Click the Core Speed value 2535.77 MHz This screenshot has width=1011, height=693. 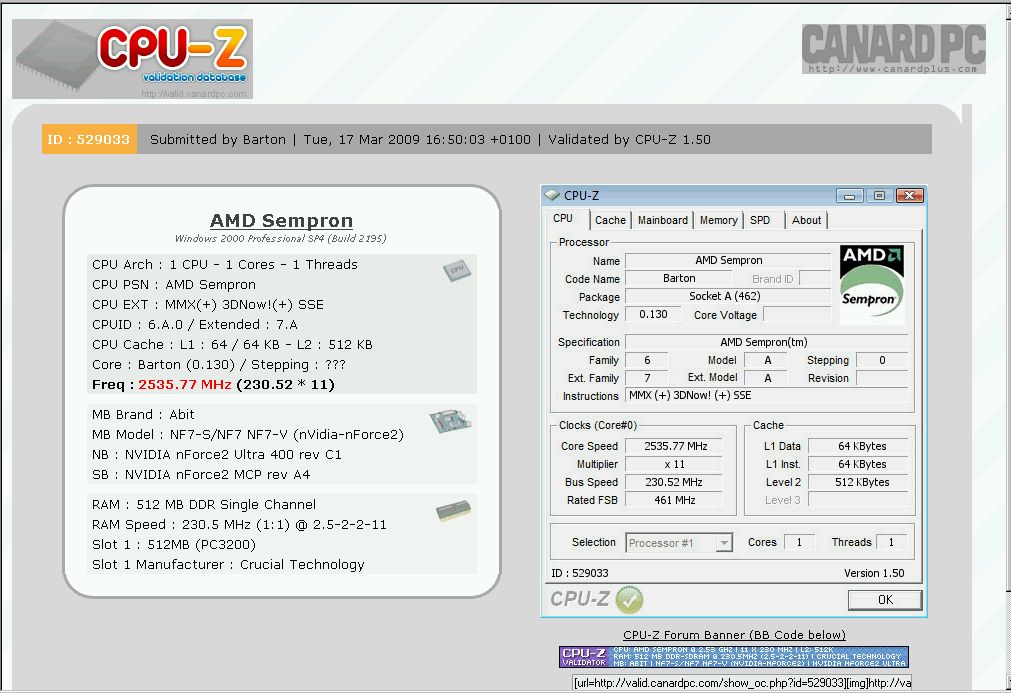[x=674, y=446]
